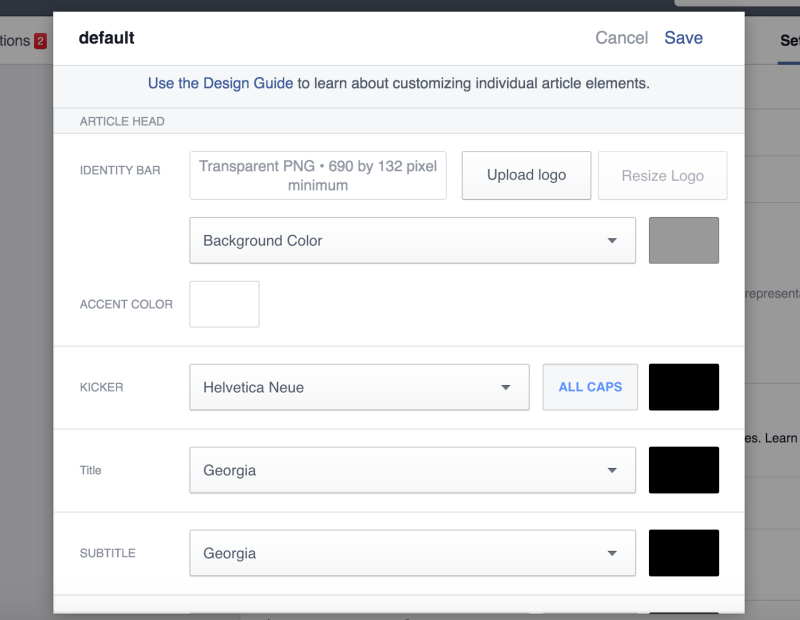Cancel the style editing dialog
Viewport: 800px width, 620px height.
(621, 38)
